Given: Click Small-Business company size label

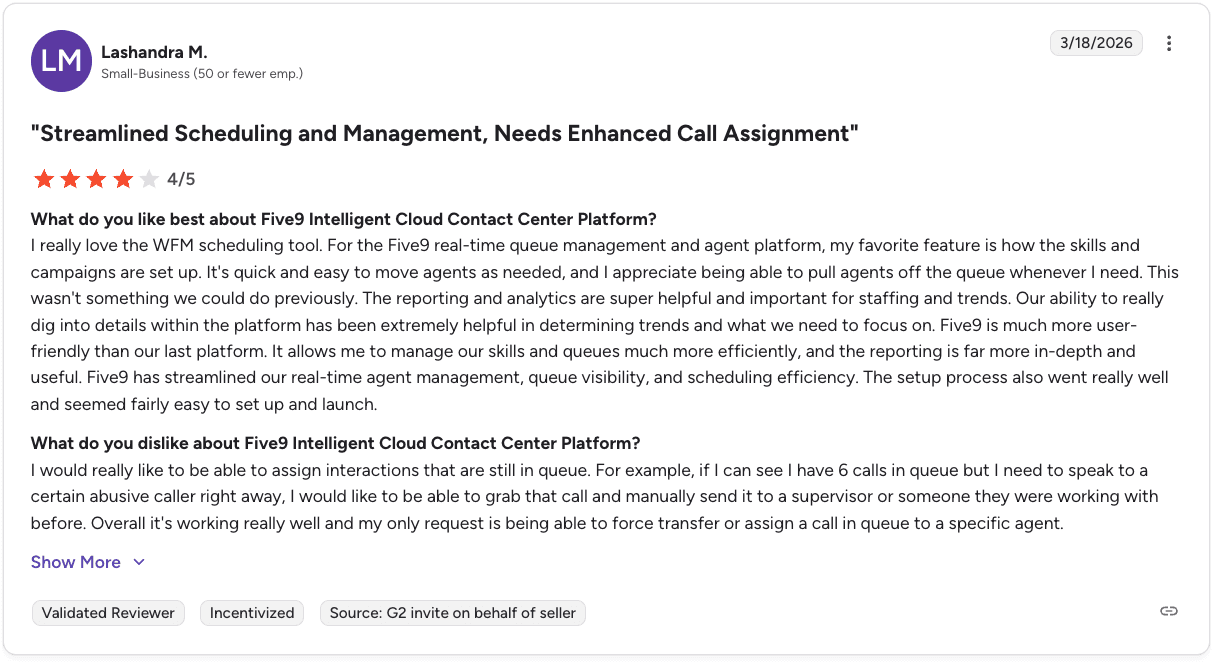Looking at the screenshot, I should tap(202, 74).
